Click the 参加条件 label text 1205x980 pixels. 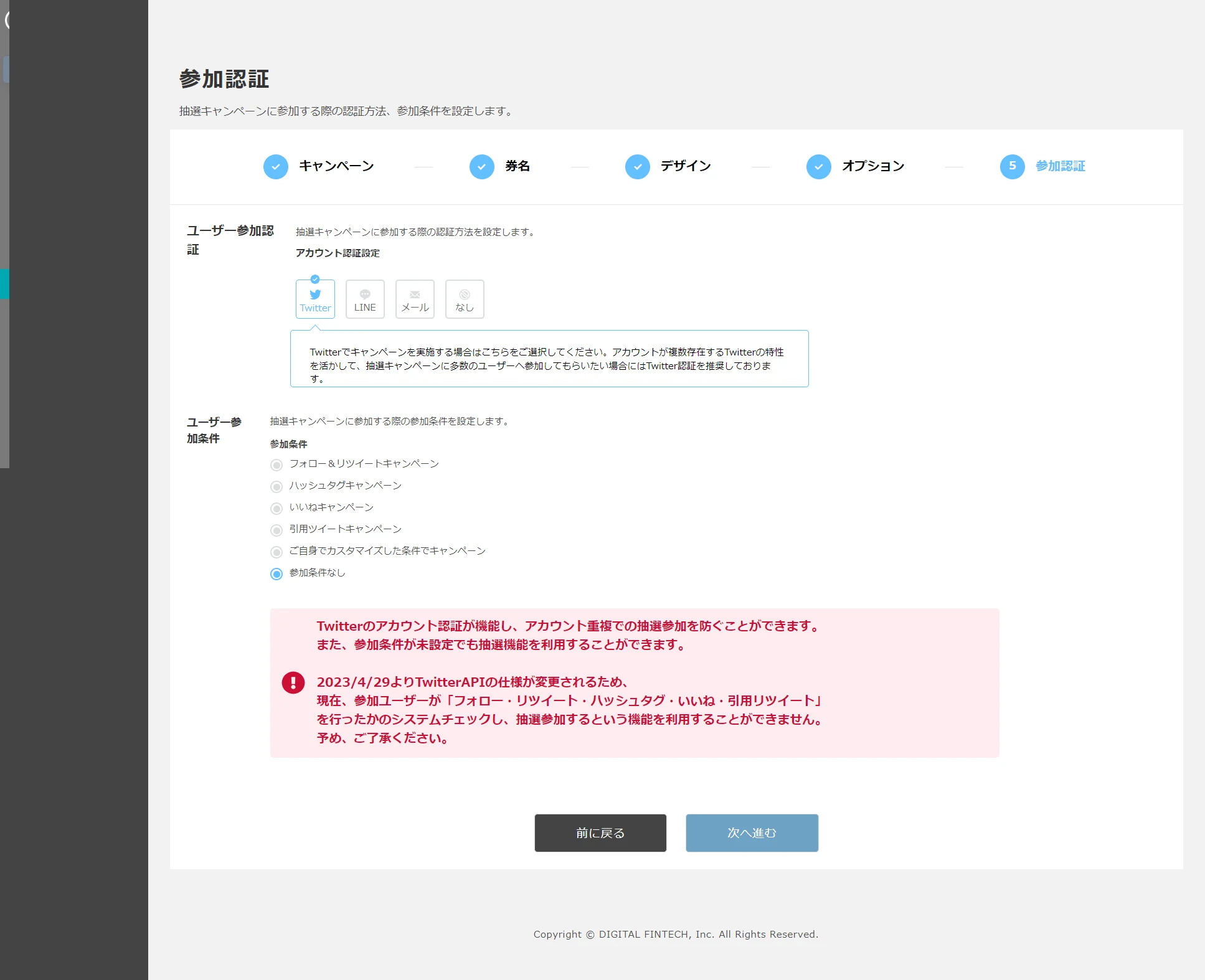[x=289, y=444]
